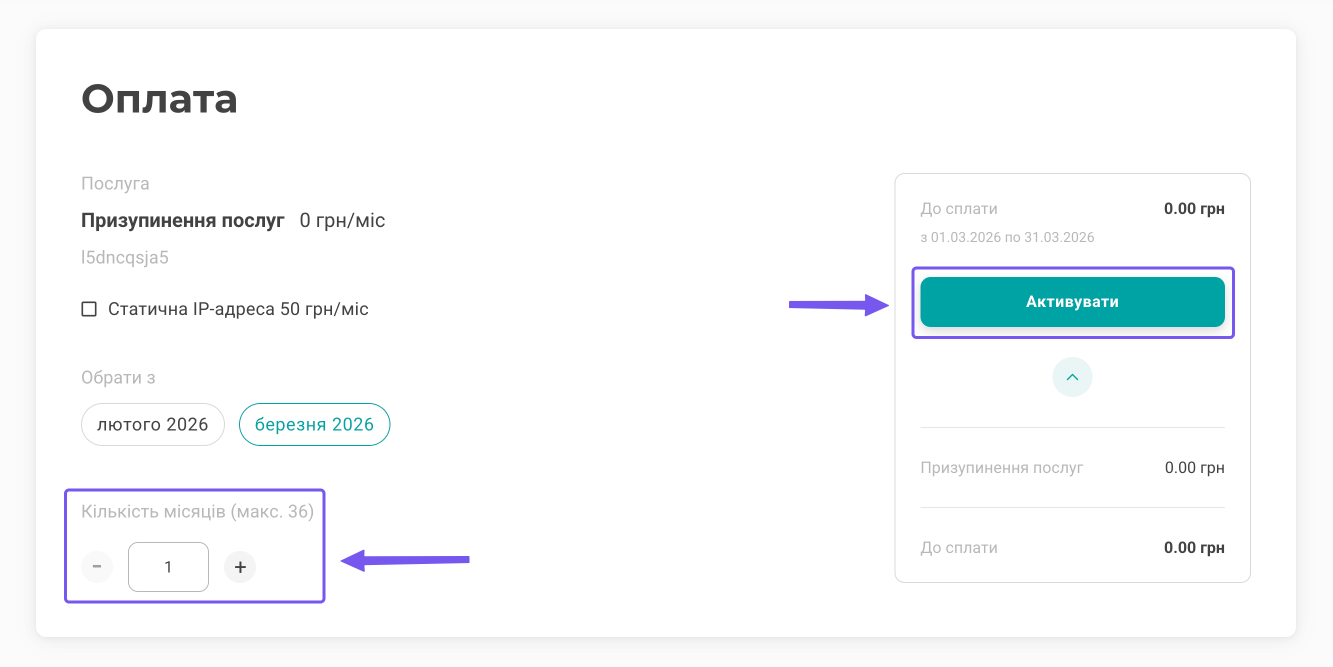Click the Оплата page heading
1333x667 pixels.
(x=159, y=99)
